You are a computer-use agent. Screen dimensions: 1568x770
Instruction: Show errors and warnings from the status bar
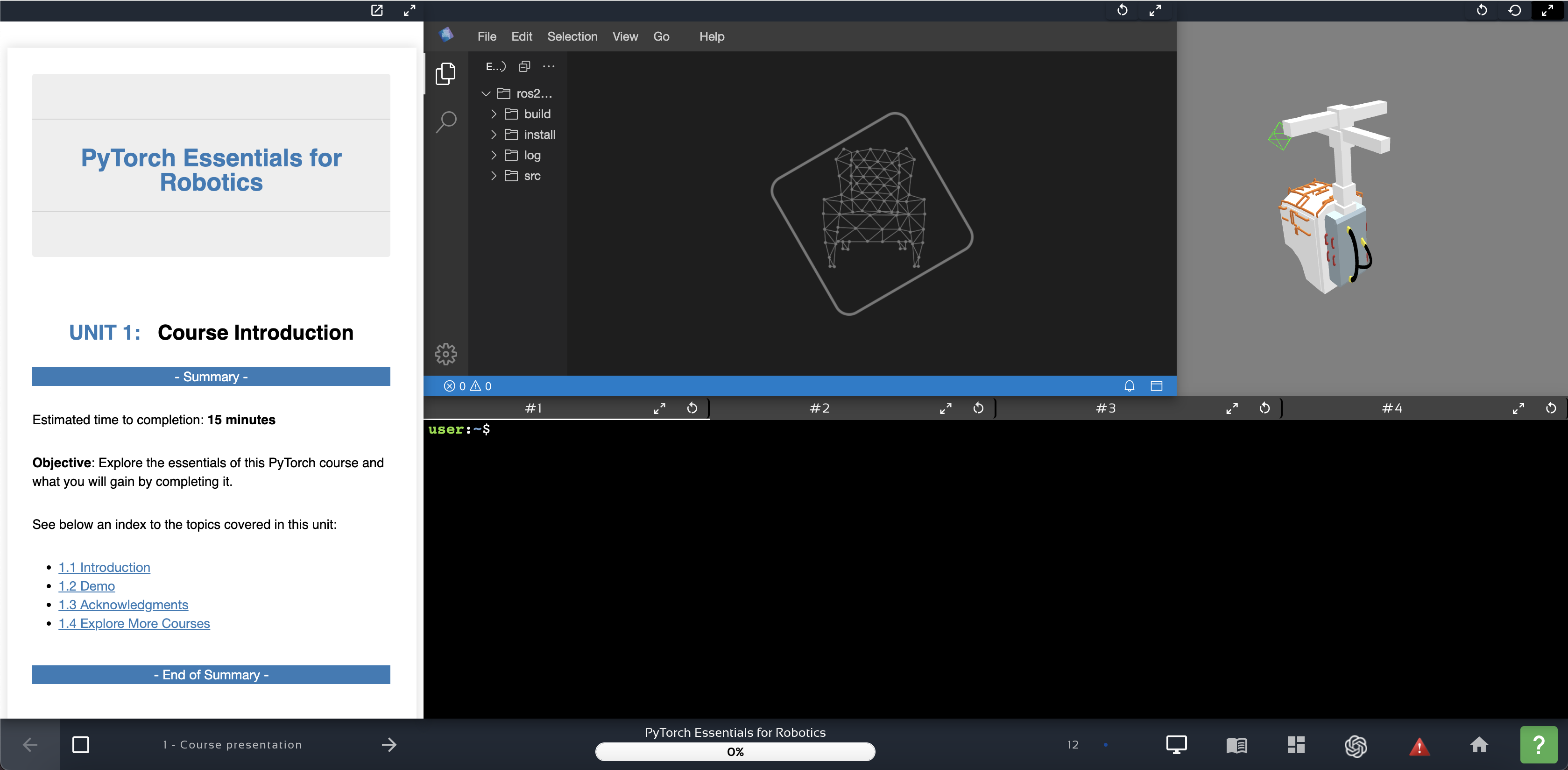(467, 385)
